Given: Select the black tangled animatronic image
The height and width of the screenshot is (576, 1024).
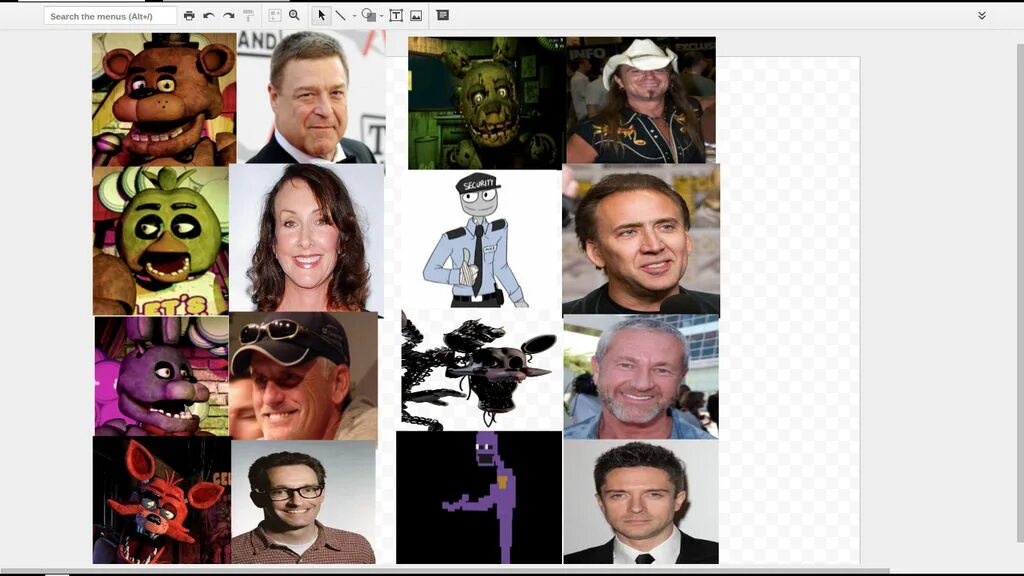Looking at the screenshot, I should 481,370.
